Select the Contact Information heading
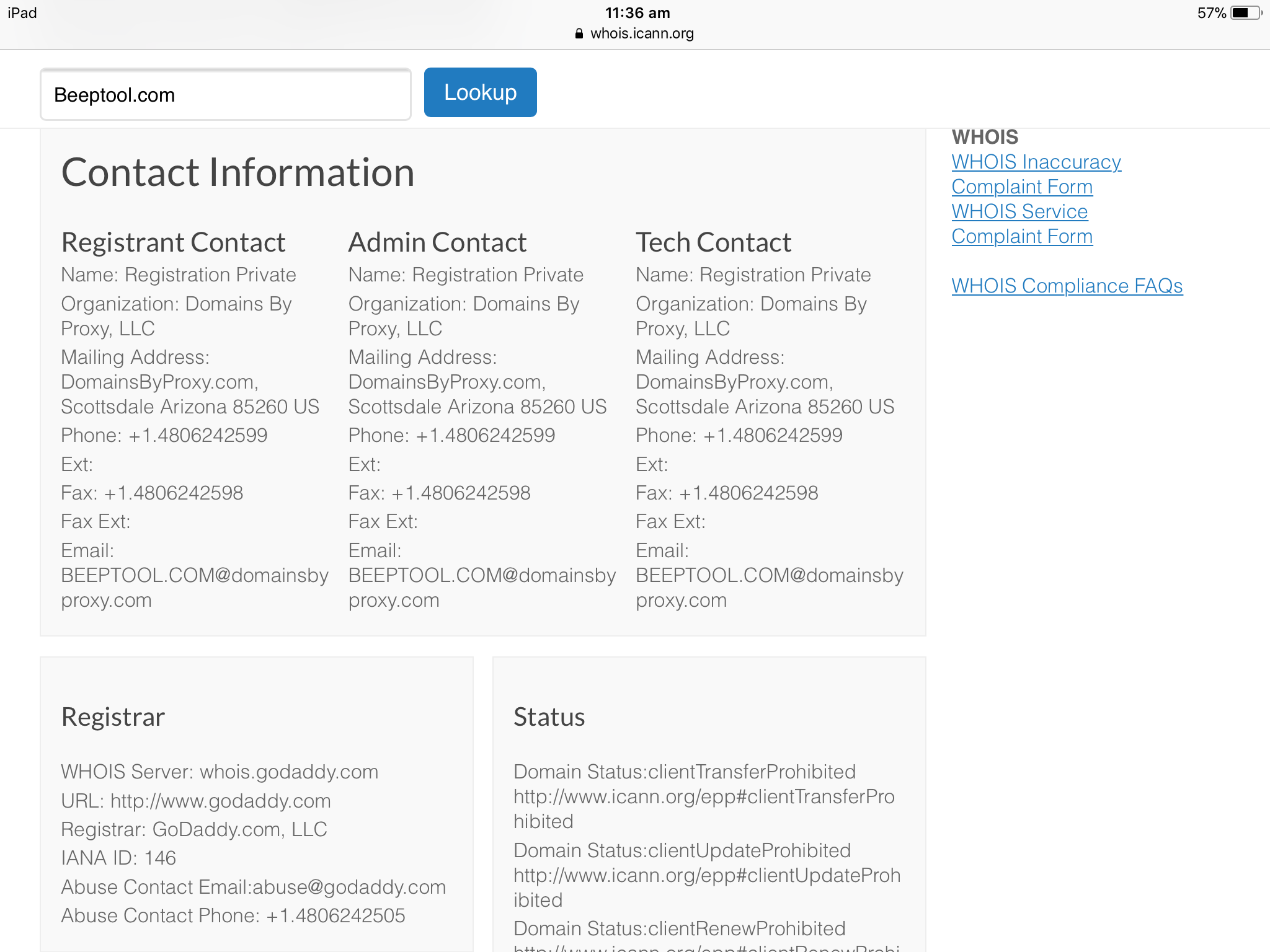The height and width of the screenshot is (952, 1270). (x=238, y=172)
